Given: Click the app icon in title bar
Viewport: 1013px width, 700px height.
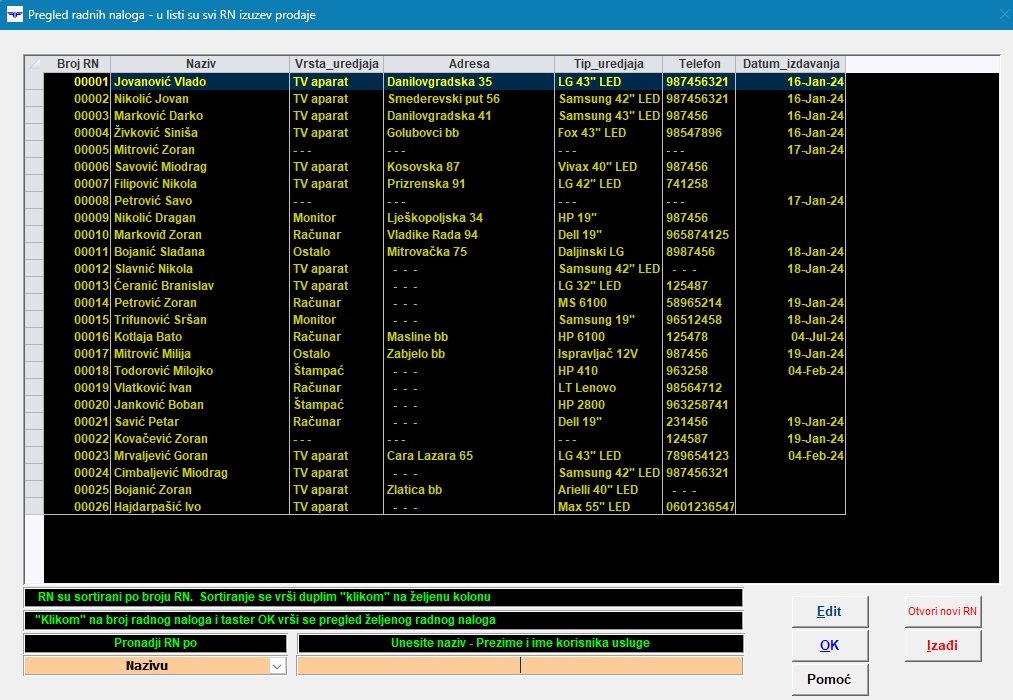Looking at the screenshot, I should coord(12,15).
